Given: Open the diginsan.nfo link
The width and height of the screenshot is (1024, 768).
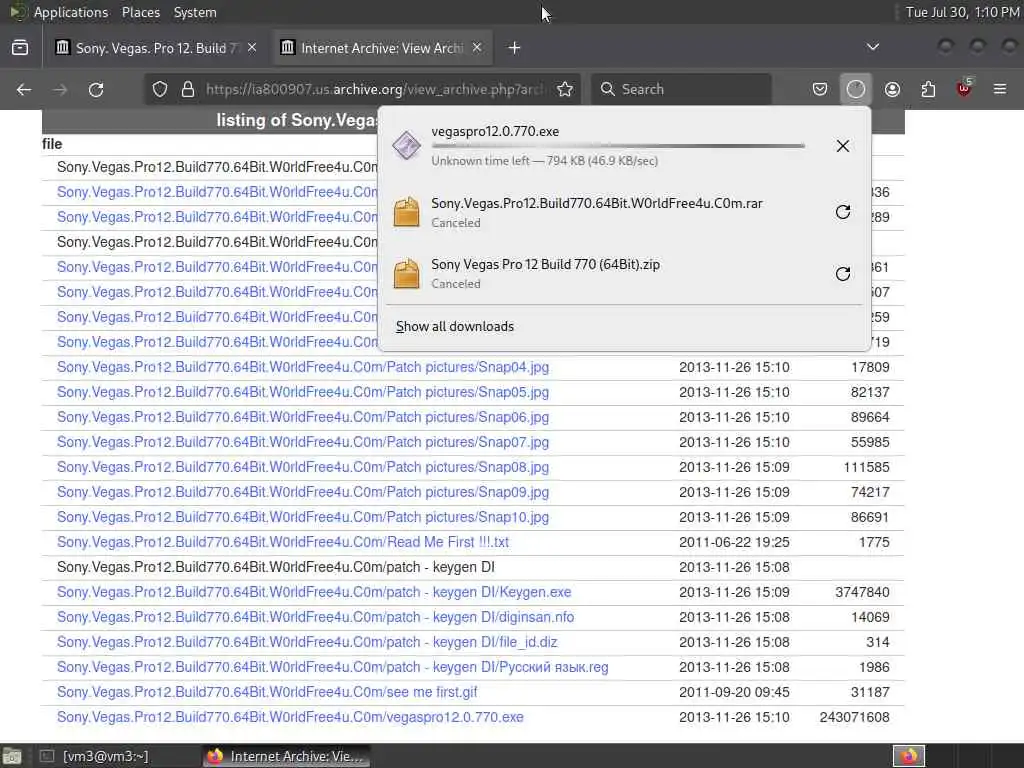Looking at the screenshot, I should pyautogui.click(x=315, y=617).
